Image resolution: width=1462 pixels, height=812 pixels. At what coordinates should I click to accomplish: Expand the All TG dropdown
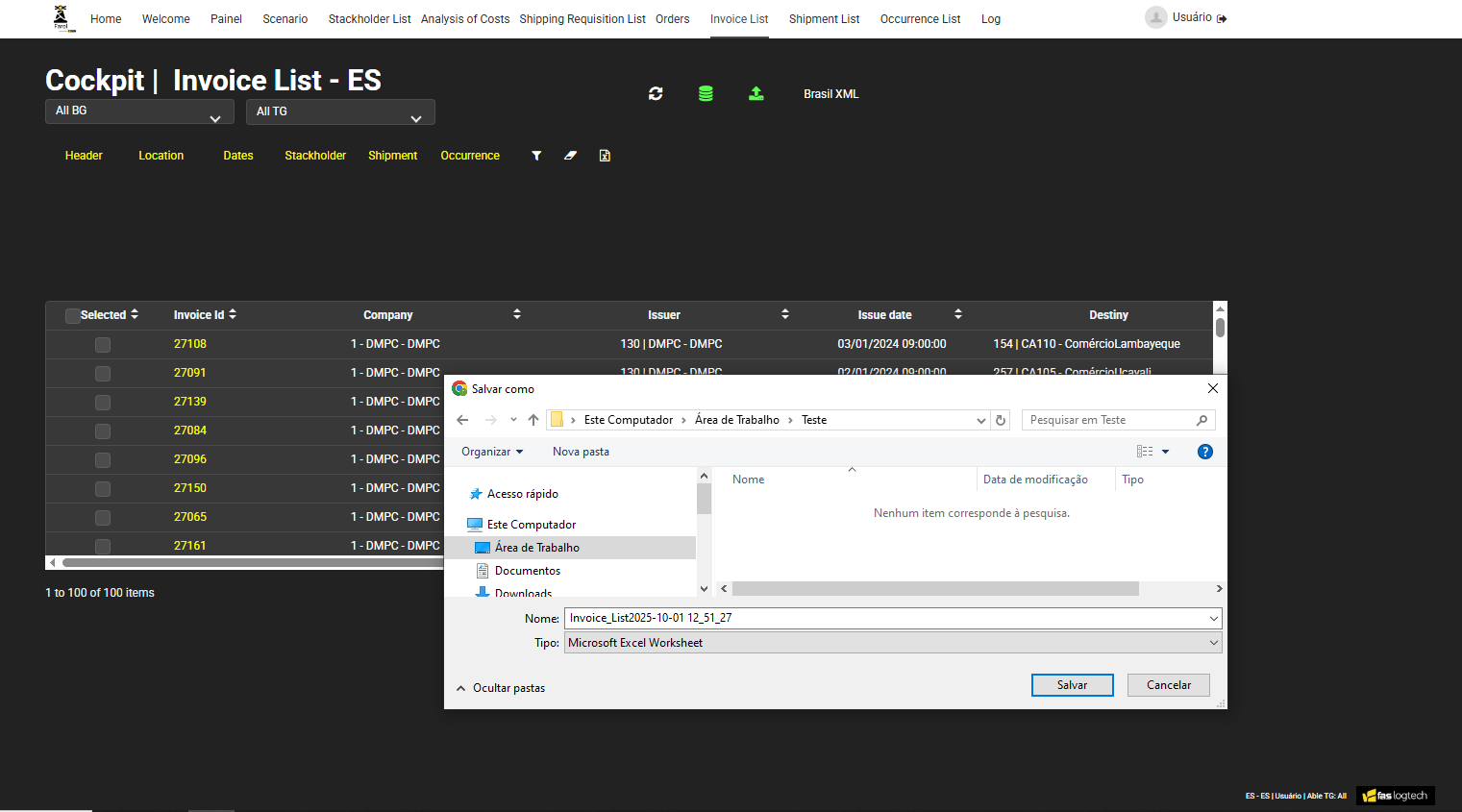coord(340,112)
